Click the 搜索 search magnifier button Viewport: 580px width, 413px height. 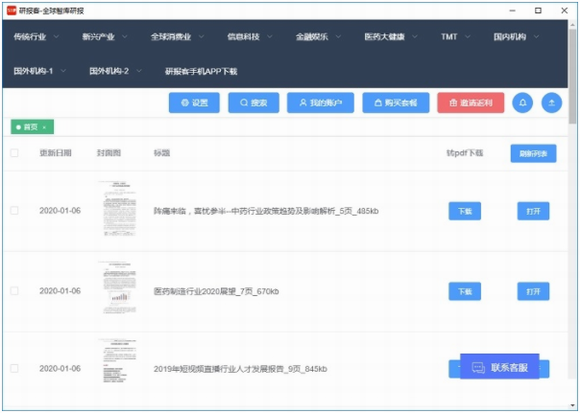pyautogui.click(x=253, y=103)
